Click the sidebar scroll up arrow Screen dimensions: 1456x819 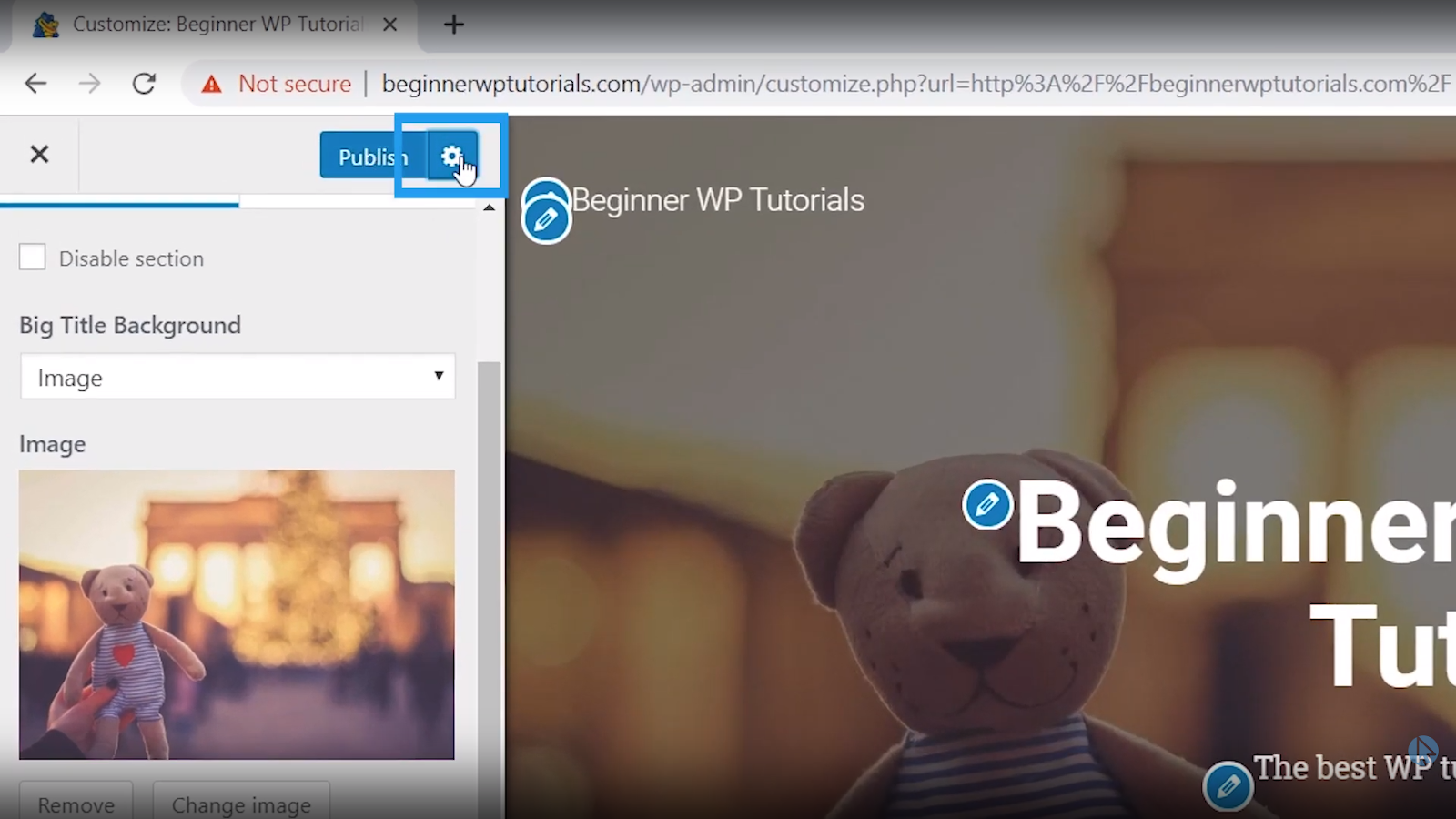[490, 208]
